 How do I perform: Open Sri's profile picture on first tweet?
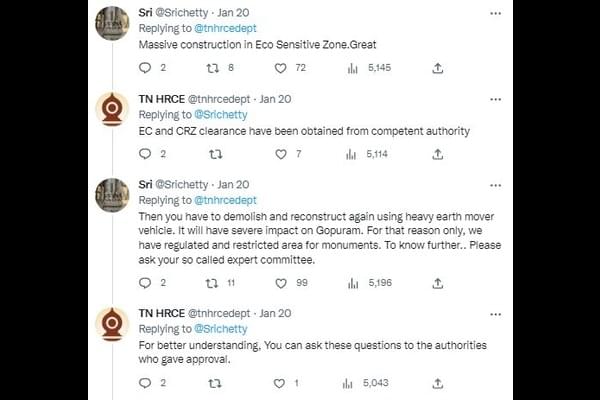point(112,23)
